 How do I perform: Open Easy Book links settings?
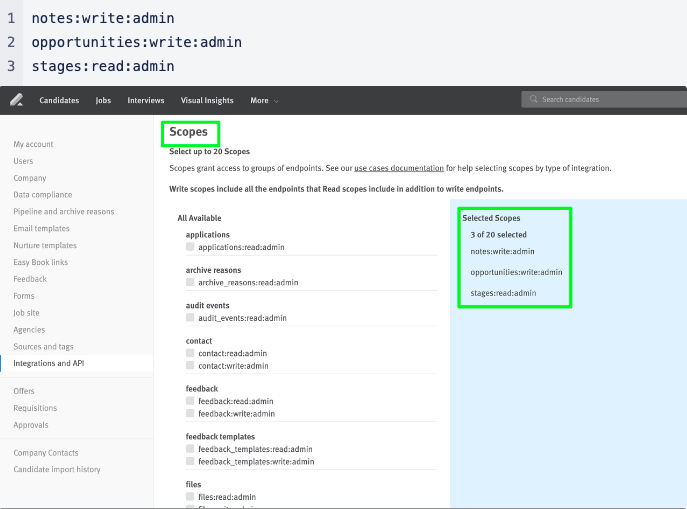coord(40,262)
